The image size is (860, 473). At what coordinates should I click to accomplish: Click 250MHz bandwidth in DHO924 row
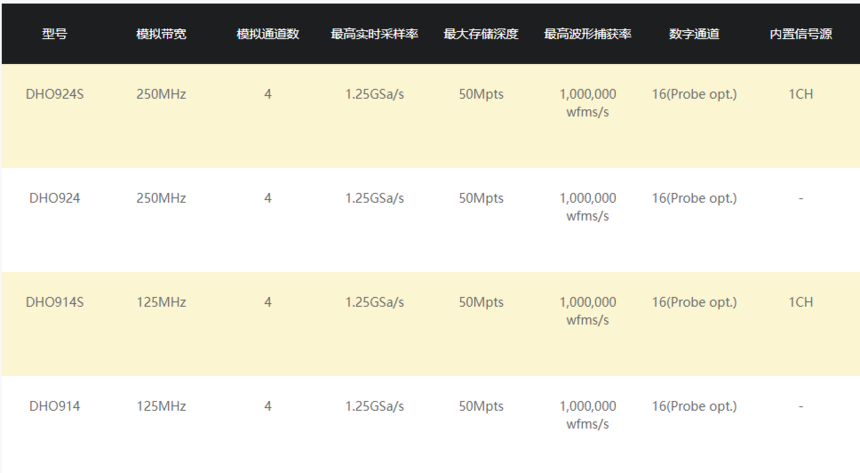tap(161, 198)
